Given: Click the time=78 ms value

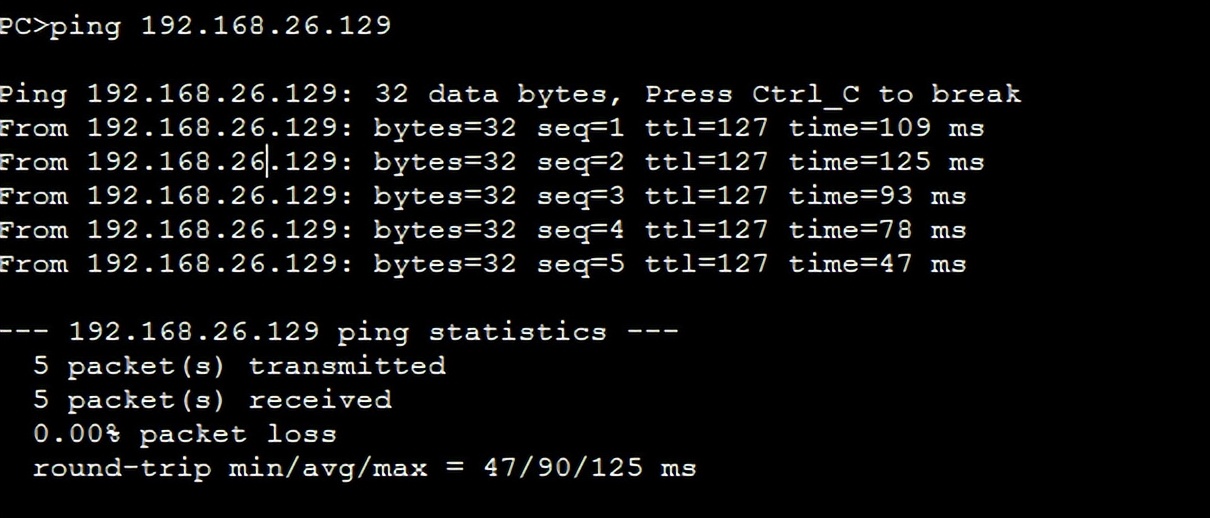Looking at the screenshot, I should tap(878, 230).
